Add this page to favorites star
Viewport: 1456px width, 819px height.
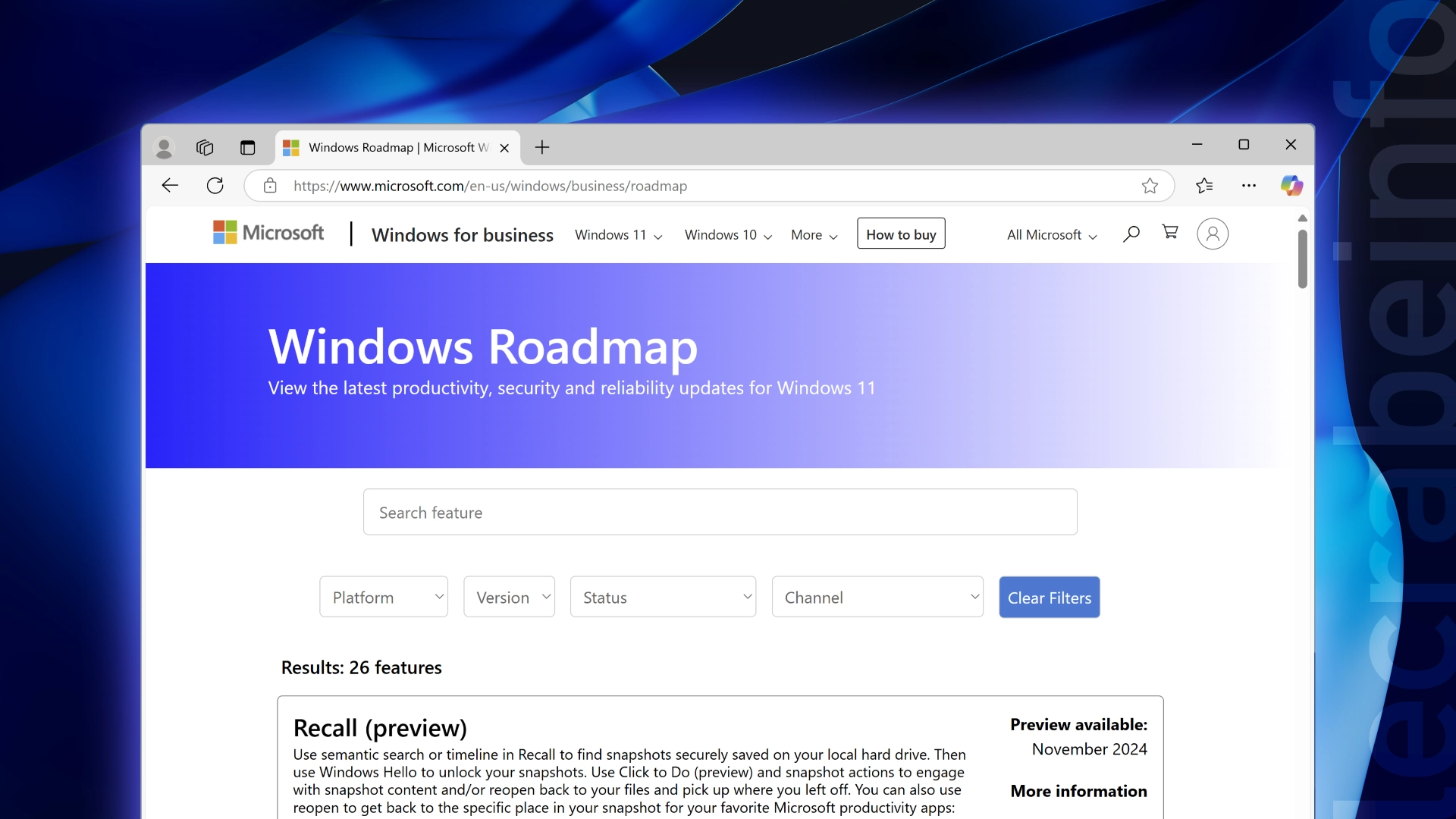1150,186
